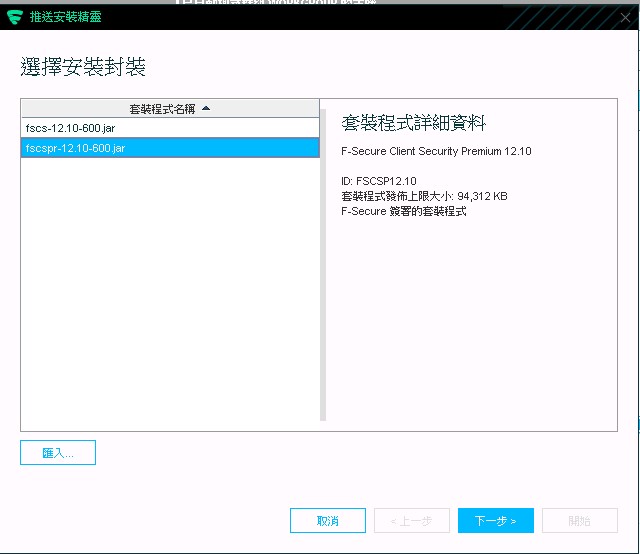Viewport: 640px width, 554px height.
Task: Select the fscspr-12.10-600.jar package
Action: [170, 148]
